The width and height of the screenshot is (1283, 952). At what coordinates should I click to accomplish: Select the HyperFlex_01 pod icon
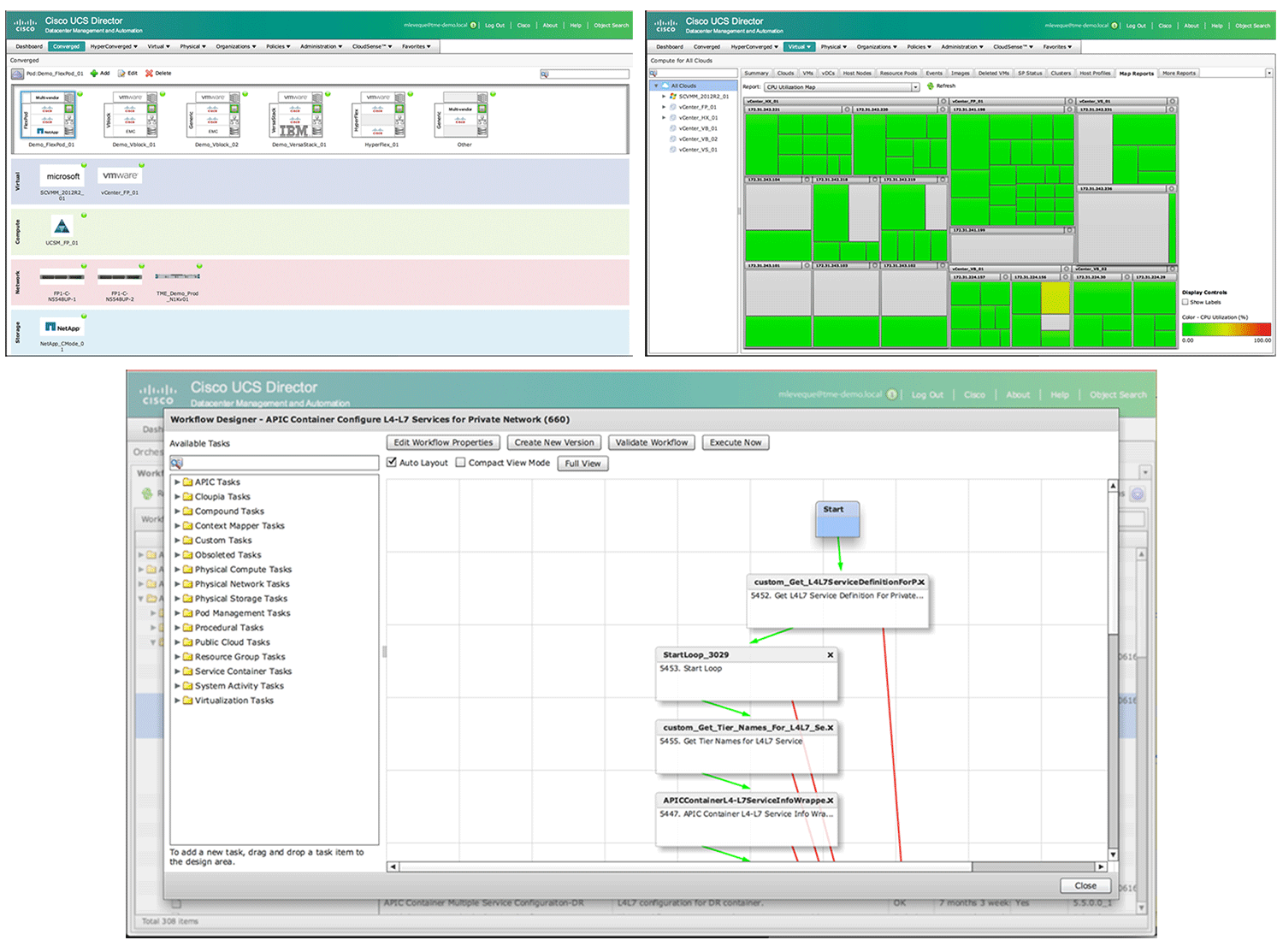379,115
